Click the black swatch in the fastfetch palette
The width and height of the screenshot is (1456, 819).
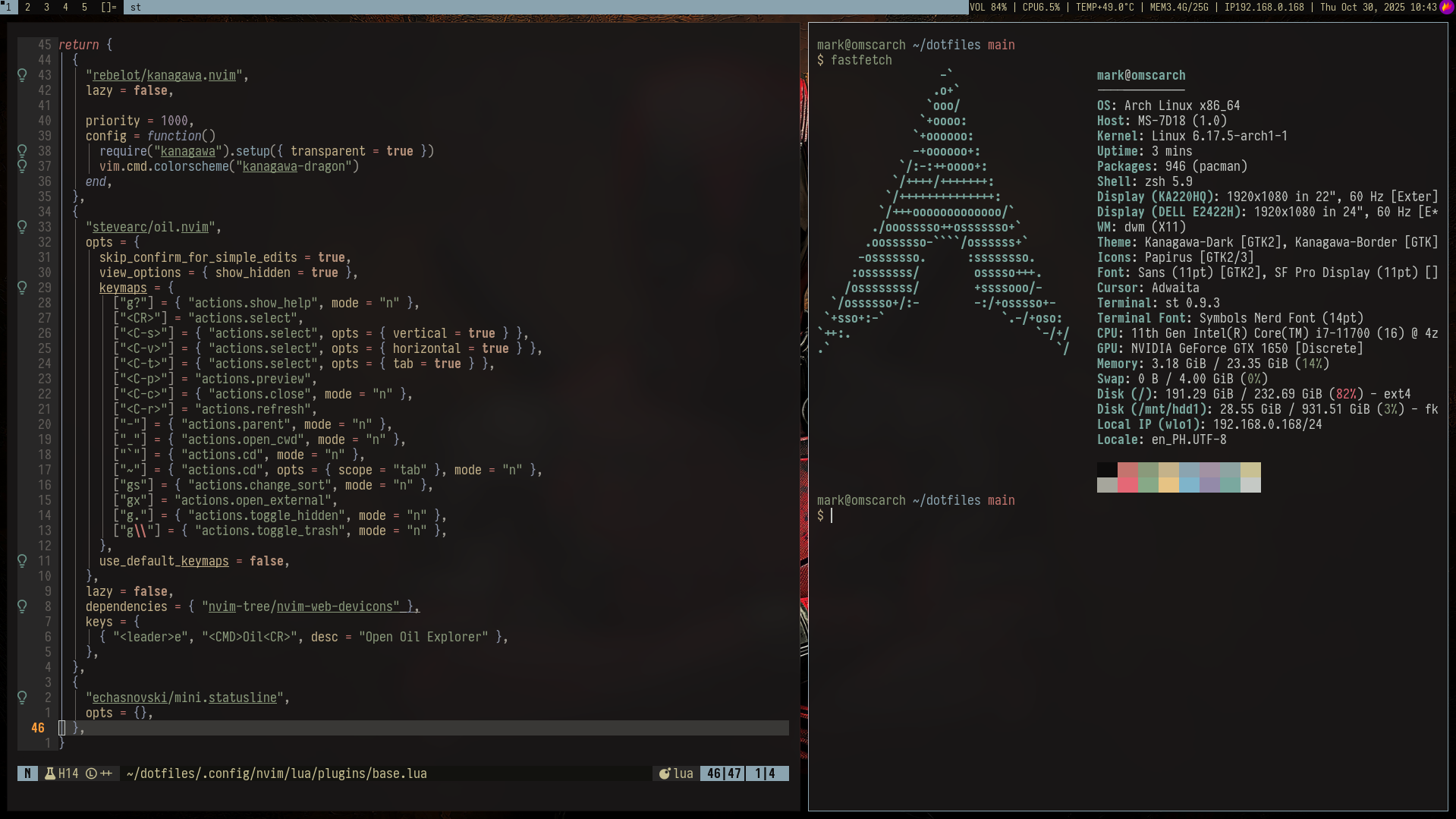click(x=1107, y=470)
